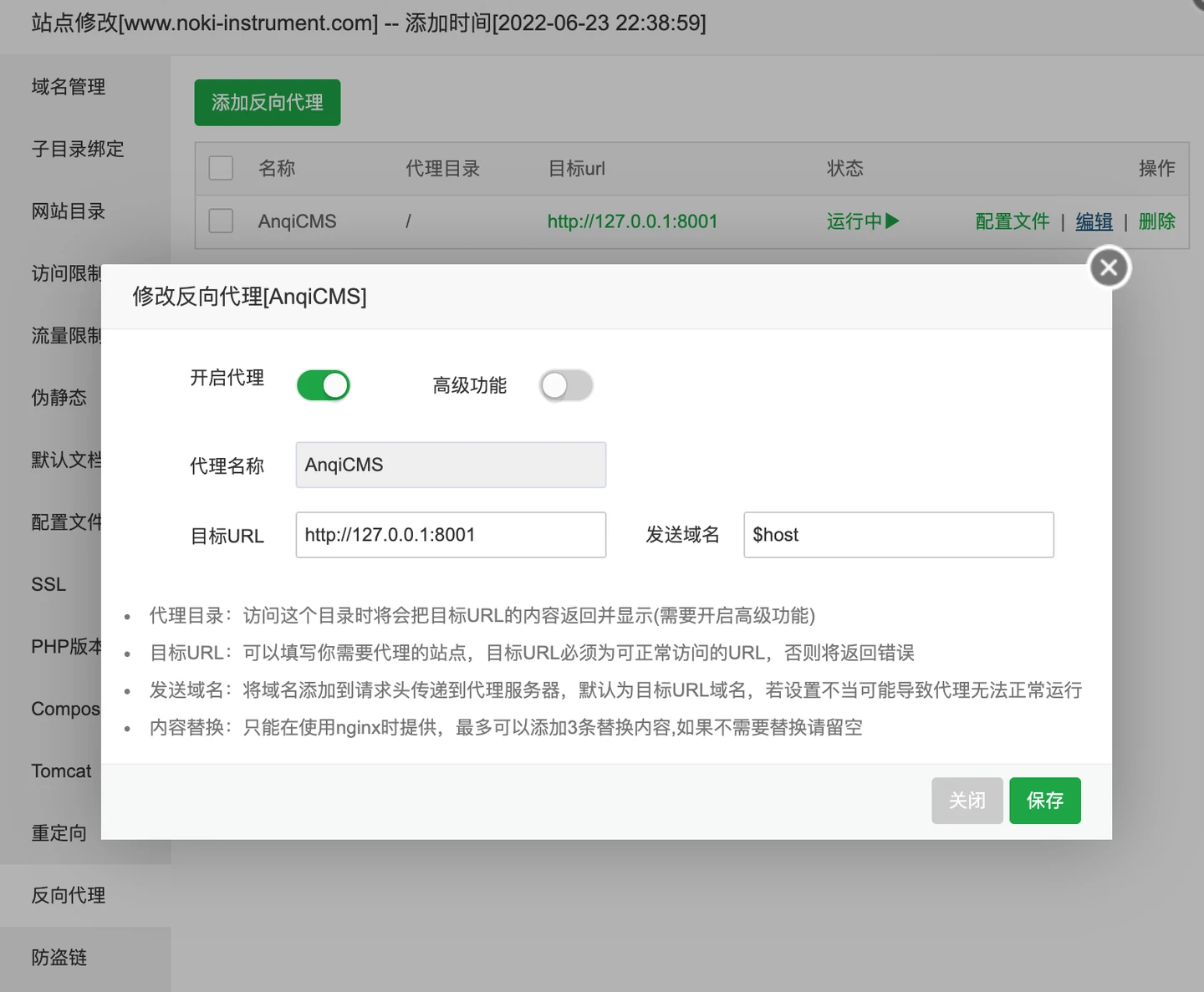Click the 编辑 link in the table row
Image resolution: width=1204 pixels, height=992 pixels.
coord(1094,221)
